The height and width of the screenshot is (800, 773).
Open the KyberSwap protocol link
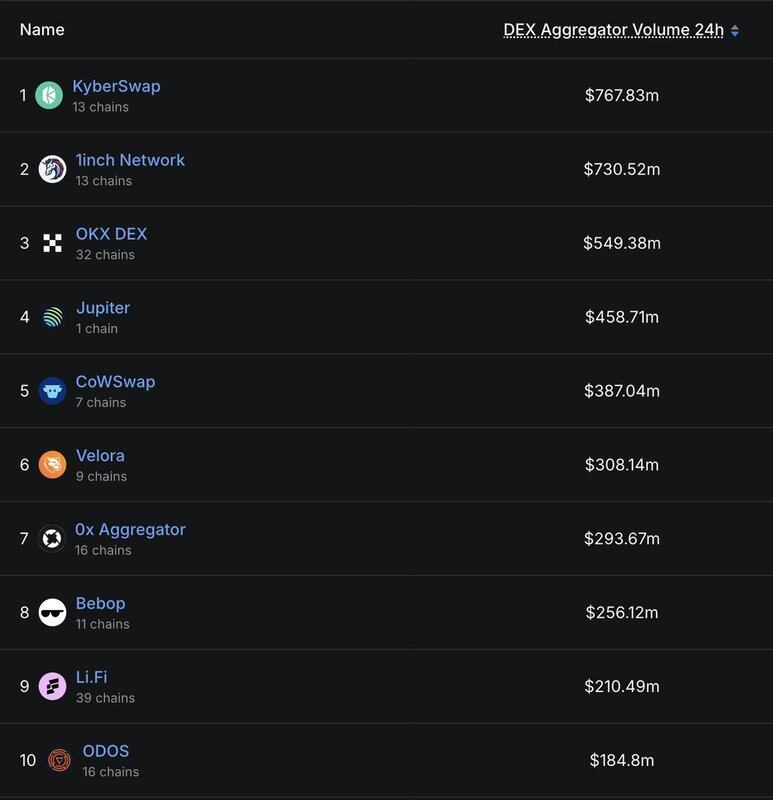(116, 86)
